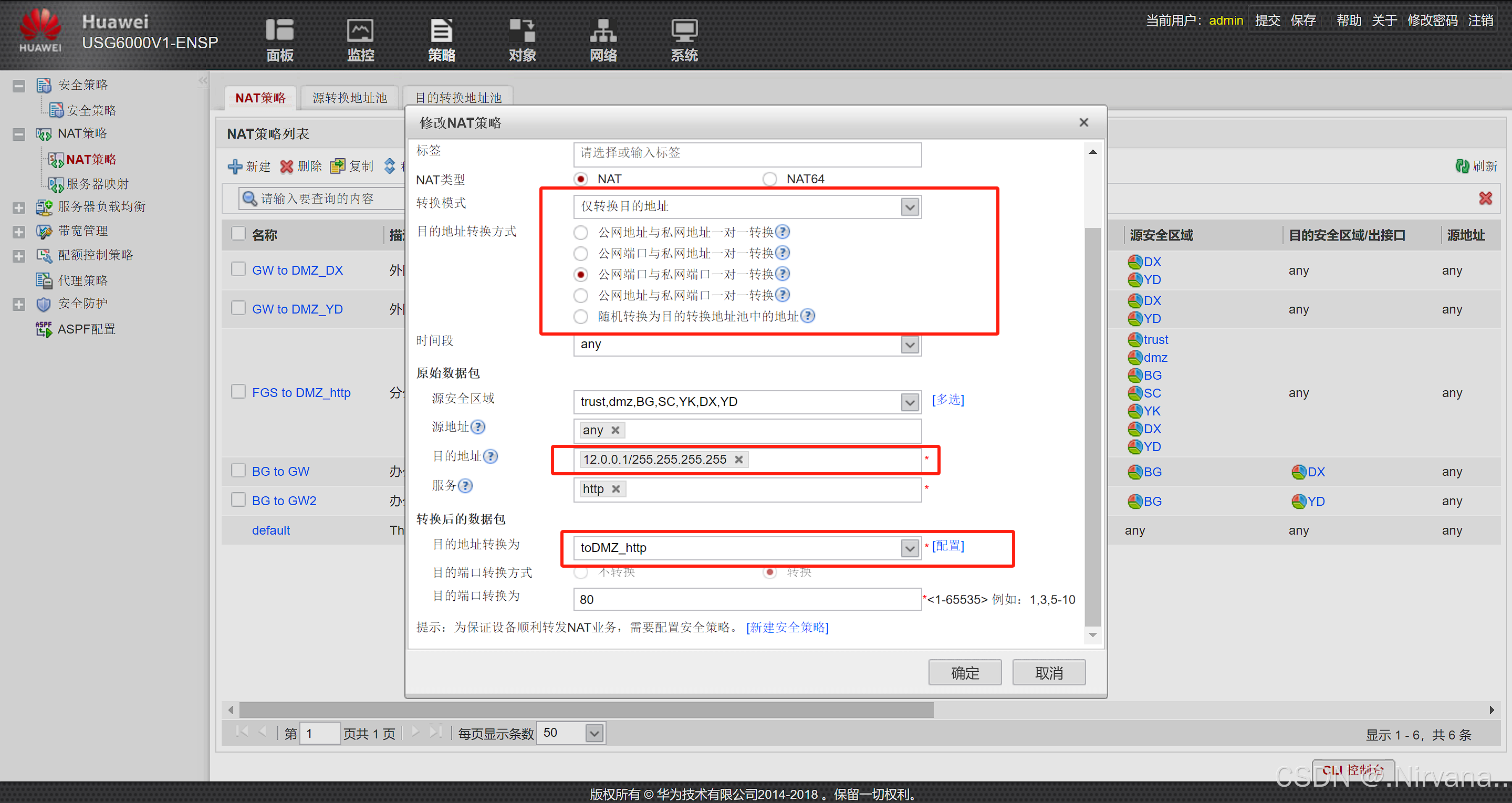Click the Huawei logo
The width and height of the screenshot is (1512, 803).
(x=40, y=30)
